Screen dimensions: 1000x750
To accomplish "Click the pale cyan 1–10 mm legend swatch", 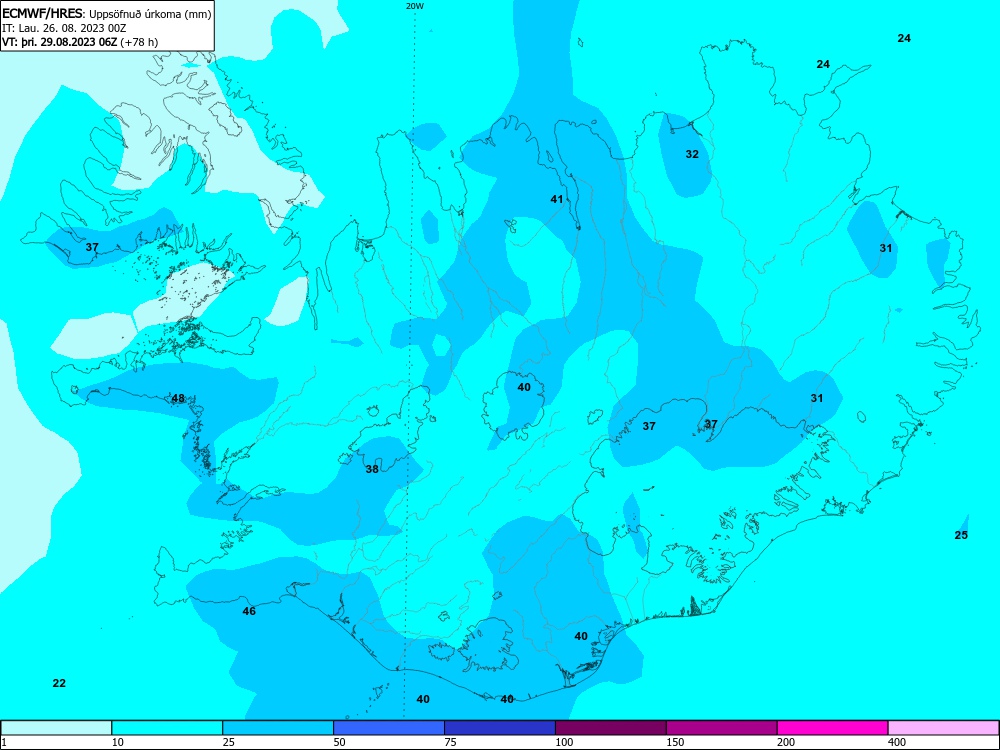I will point(56,728).
